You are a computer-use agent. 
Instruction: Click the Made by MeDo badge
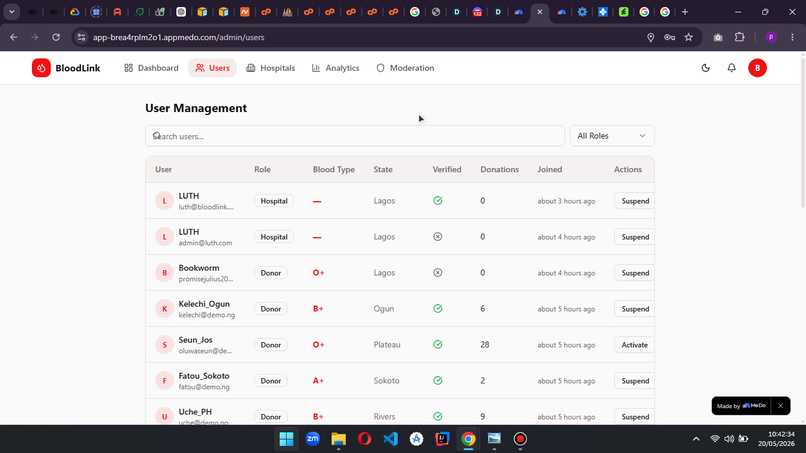(x=741, y=406)
